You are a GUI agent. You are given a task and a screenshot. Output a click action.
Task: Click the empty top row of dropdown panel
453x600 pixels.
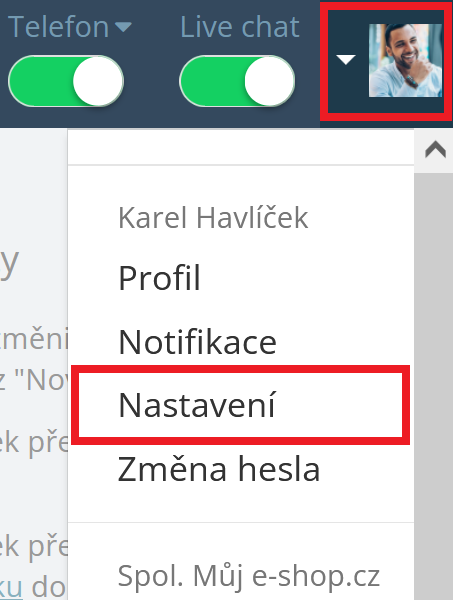[x=241, y=147]
